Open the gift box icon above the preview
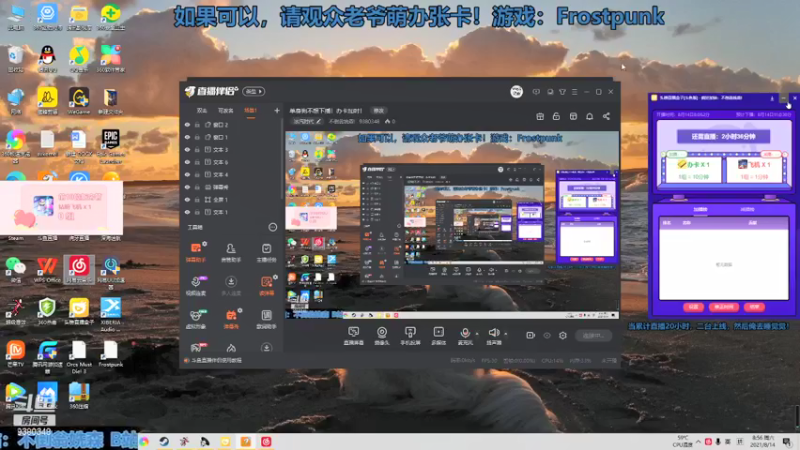This screenshot has width=800, height=450. tap(540, 116)
